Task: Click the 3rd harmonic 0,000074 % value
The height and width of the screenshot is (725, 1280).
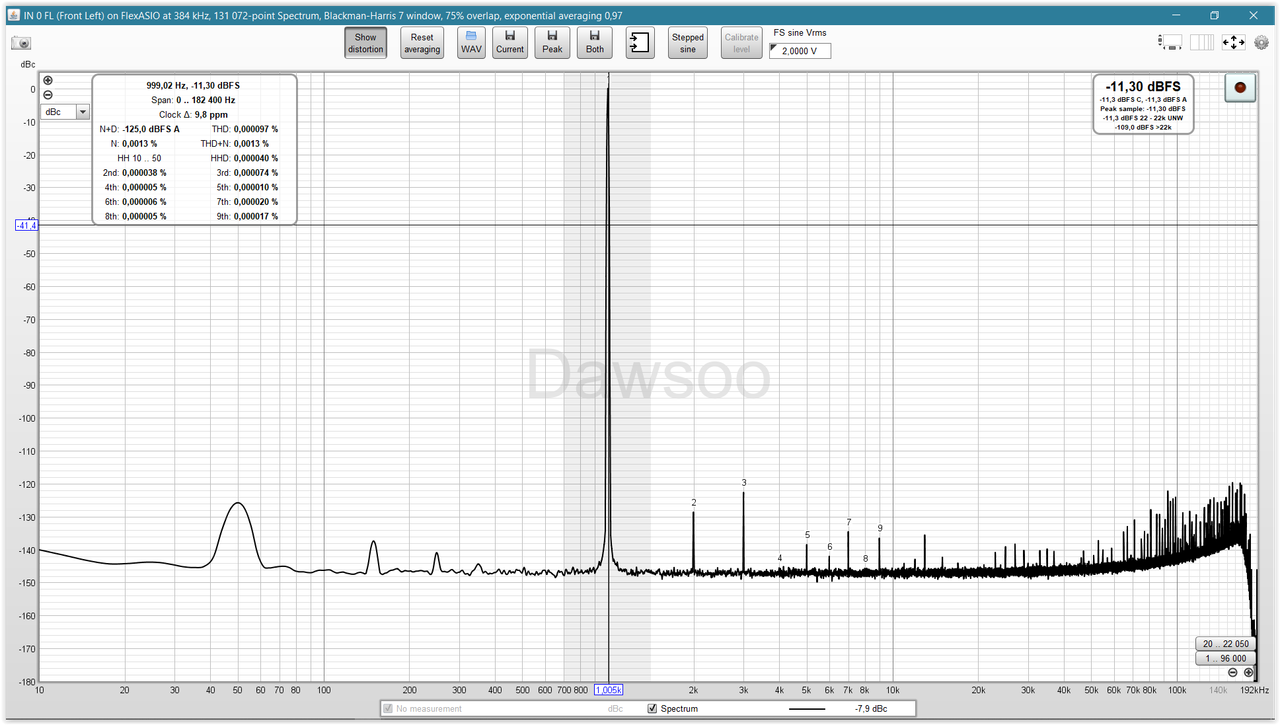Action: point(256,173)
